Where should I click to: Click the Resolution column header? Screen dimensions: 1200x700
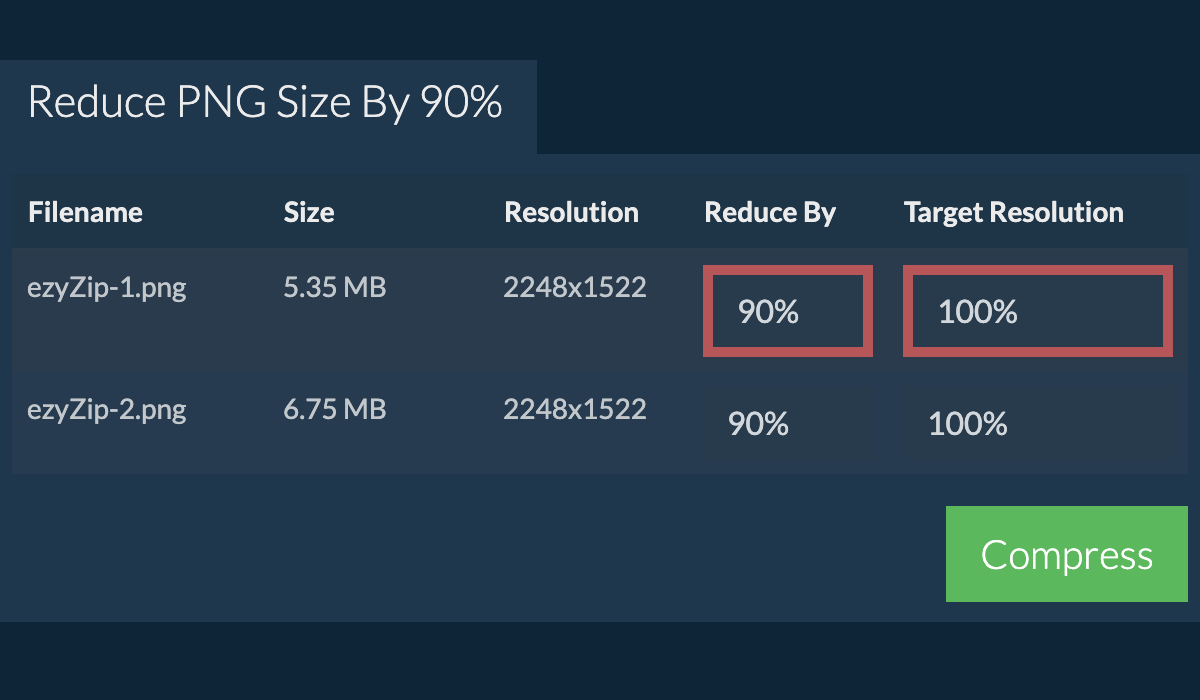pos(571,212)
